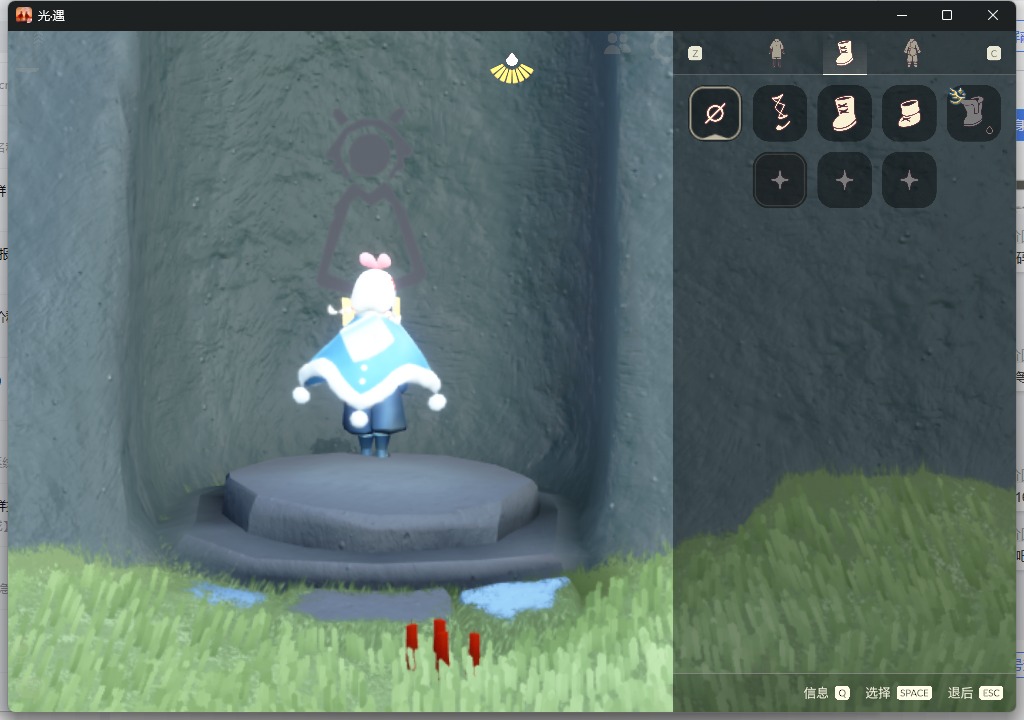Click the Z key previous-category hint
Viewport: 1024px width, 720px height.
(695, 54)
